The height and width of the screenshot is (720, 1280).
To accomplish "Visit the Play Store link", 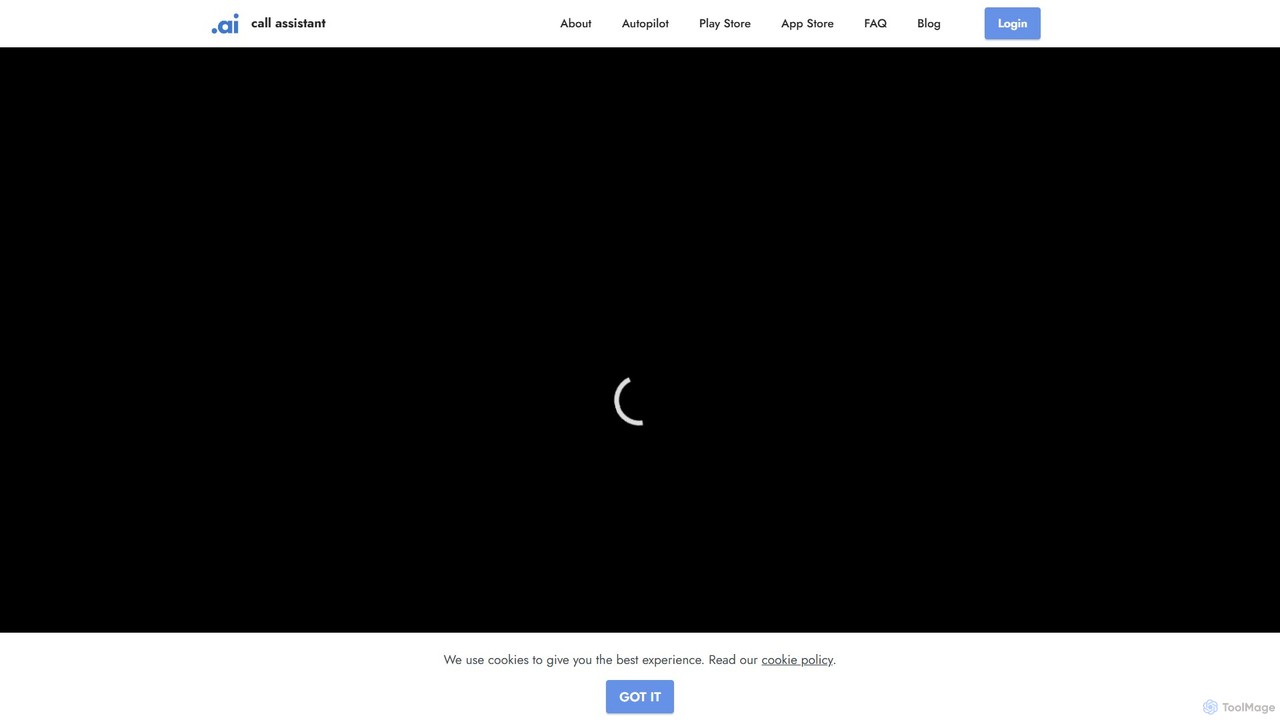I will tap(725, 23).
